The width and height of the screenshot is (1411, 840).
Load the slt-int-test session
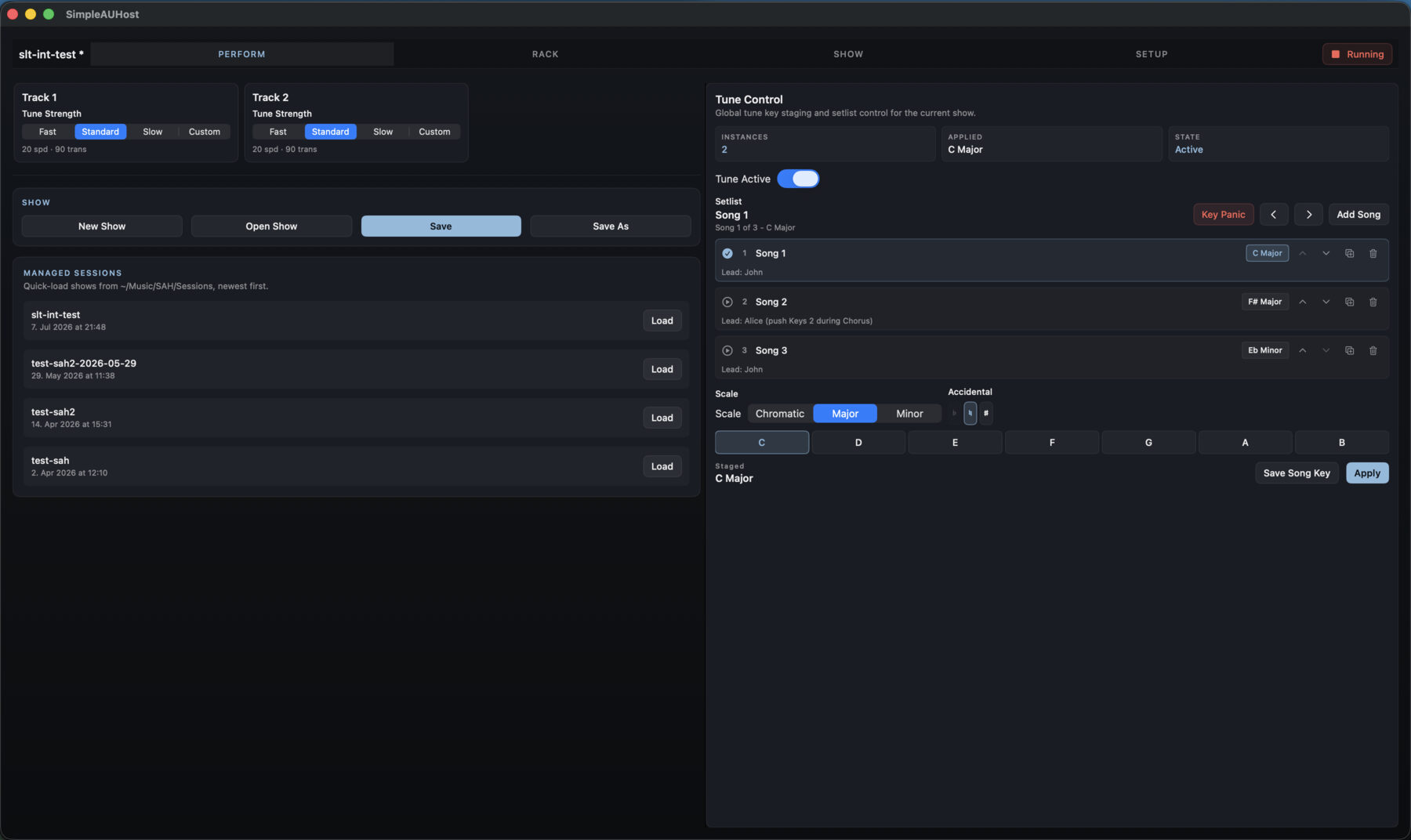click(662, 320)
